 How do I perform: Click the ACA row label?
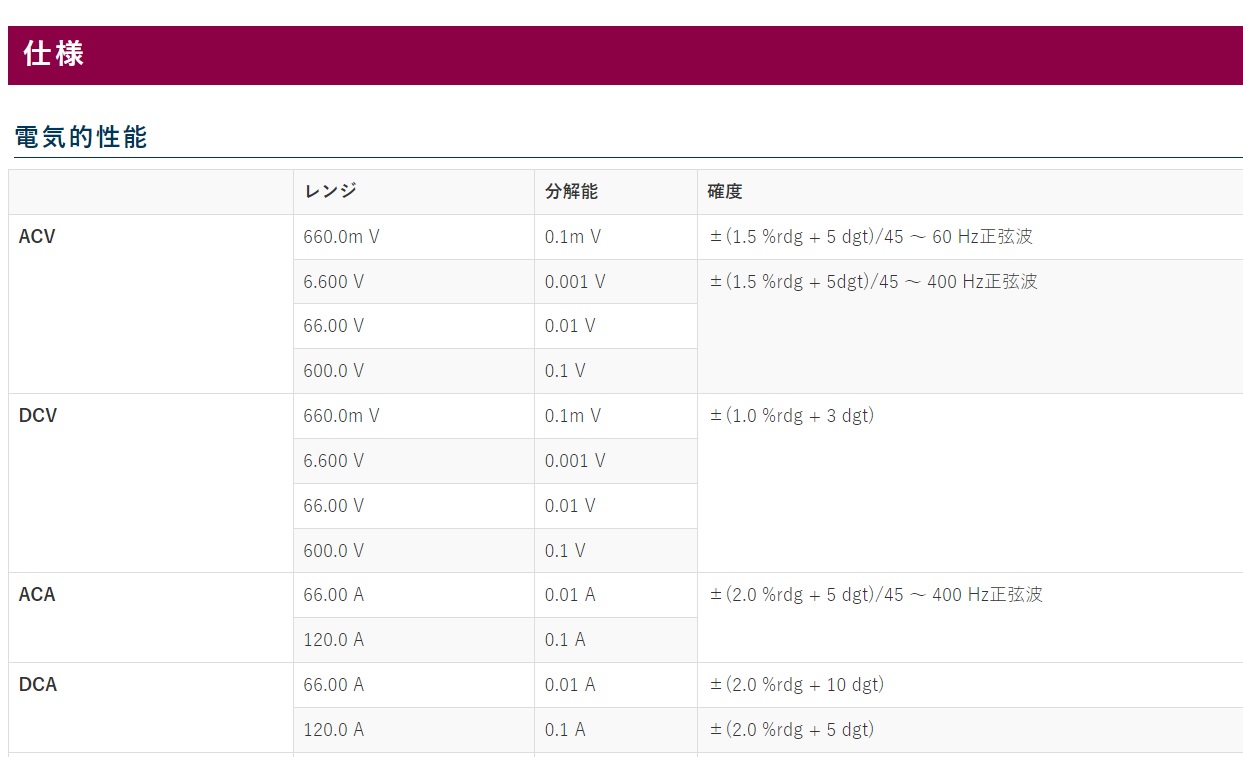38,594
